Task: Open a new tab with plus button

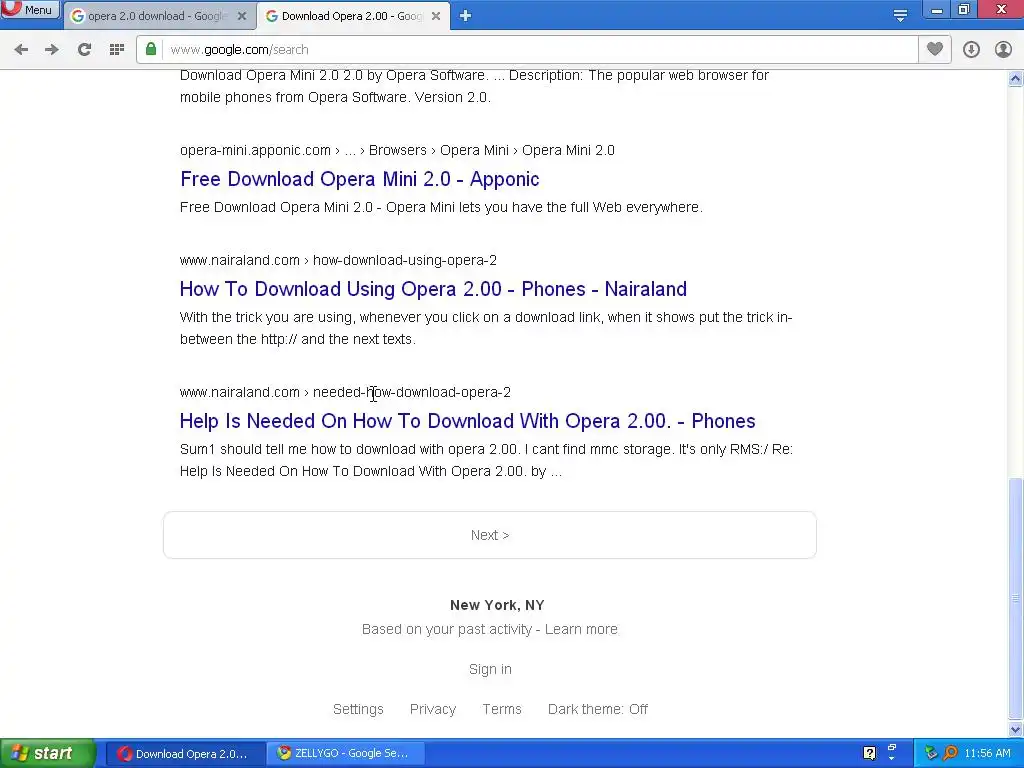Action: coord(465,16)
